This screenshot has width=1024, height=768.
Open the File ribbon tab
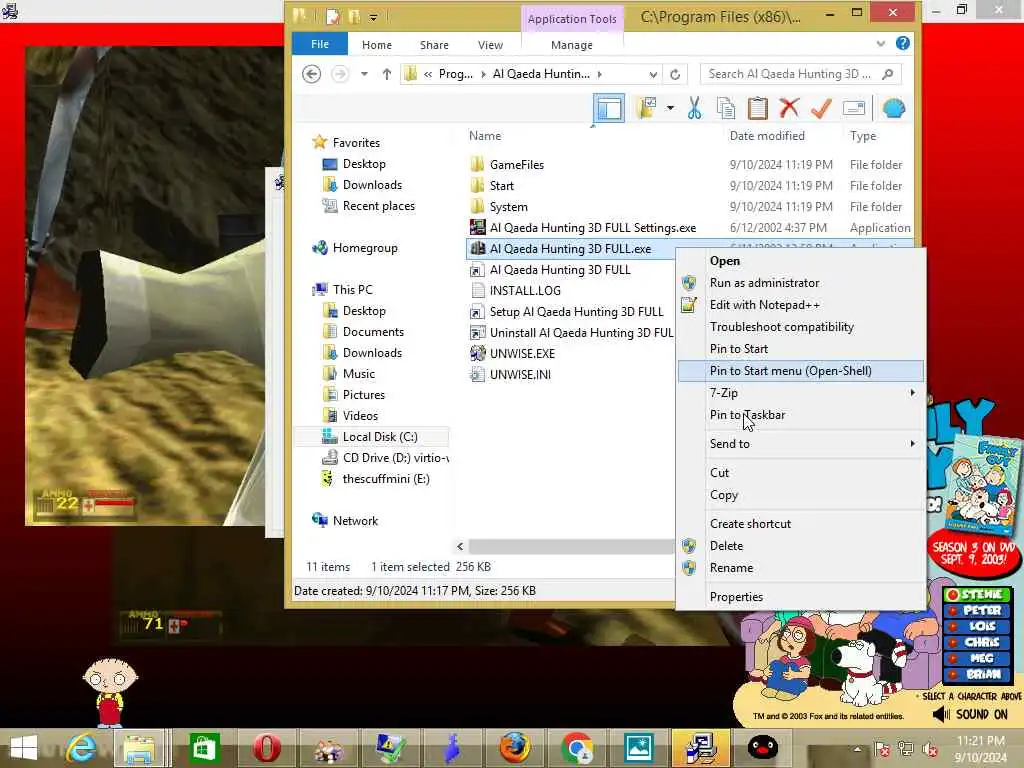tap(320, 44)
